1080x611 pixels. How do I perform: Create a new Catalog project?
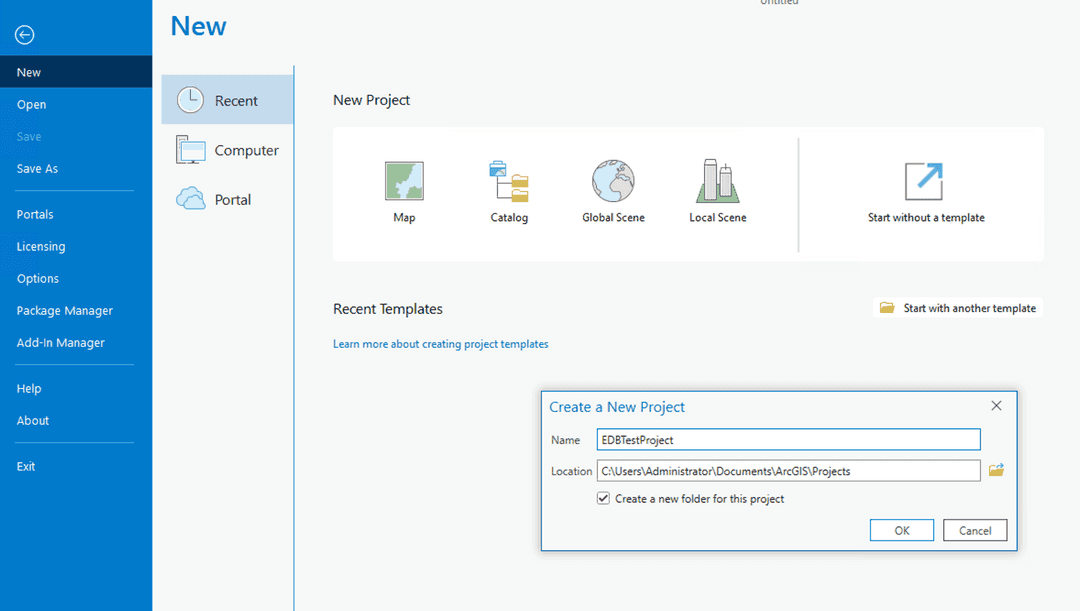(x=509, y=190)
